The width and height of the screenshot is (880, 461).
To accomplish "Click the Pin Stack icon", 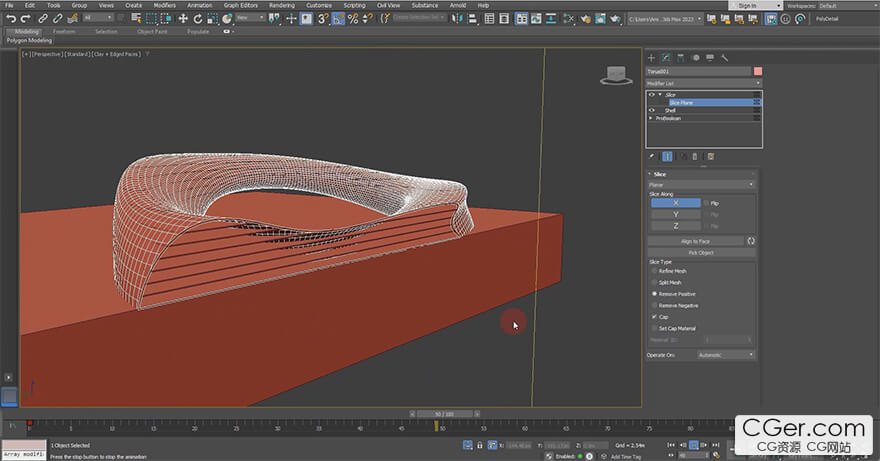I will (652, 156).
